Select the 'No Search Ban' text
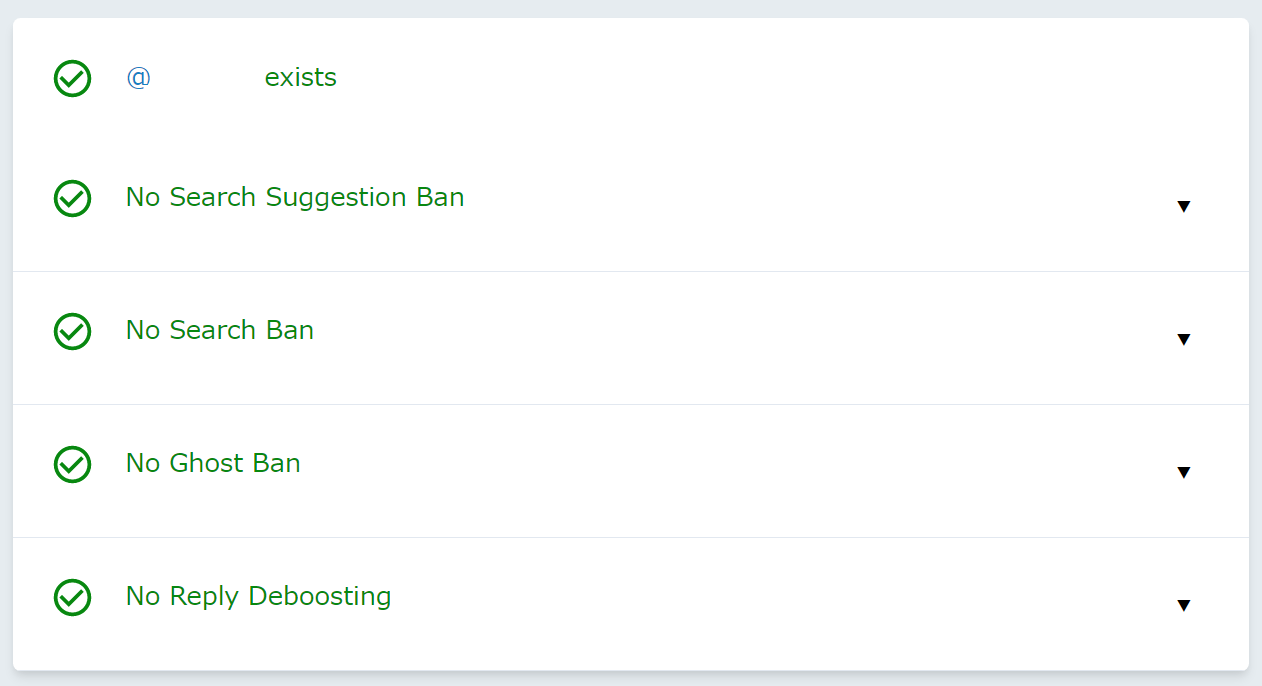The image size is (1262, 686). point(220,330)
